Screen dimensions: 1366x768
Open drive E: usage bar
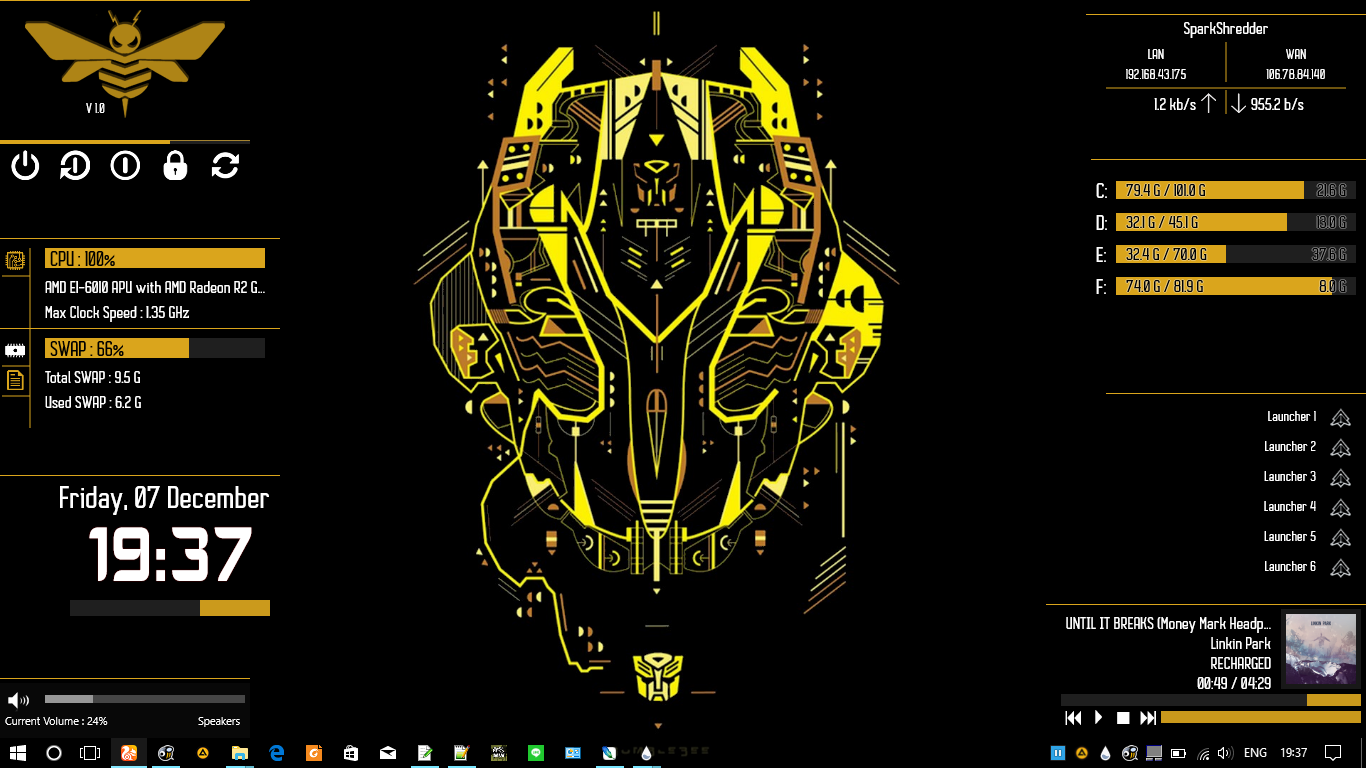(1236, 254)
